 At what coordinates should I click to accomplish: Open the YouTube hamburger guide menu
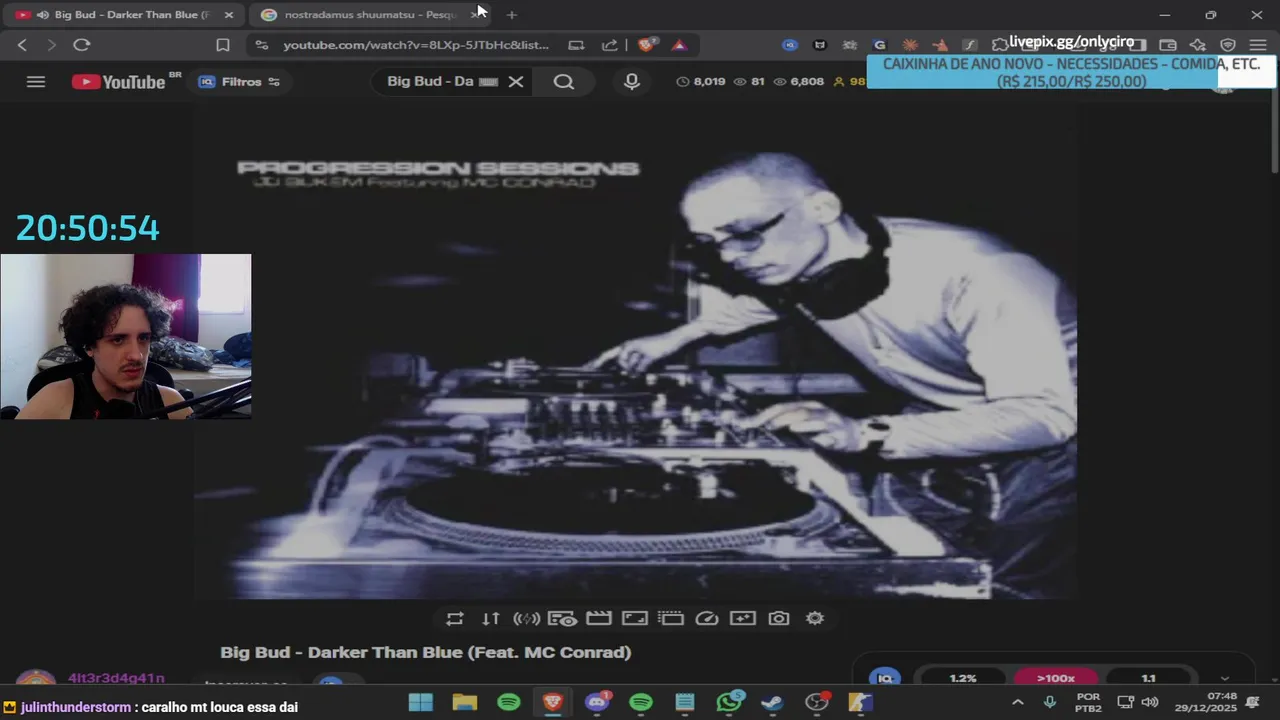pyautogui.click(x=36, y=82)
